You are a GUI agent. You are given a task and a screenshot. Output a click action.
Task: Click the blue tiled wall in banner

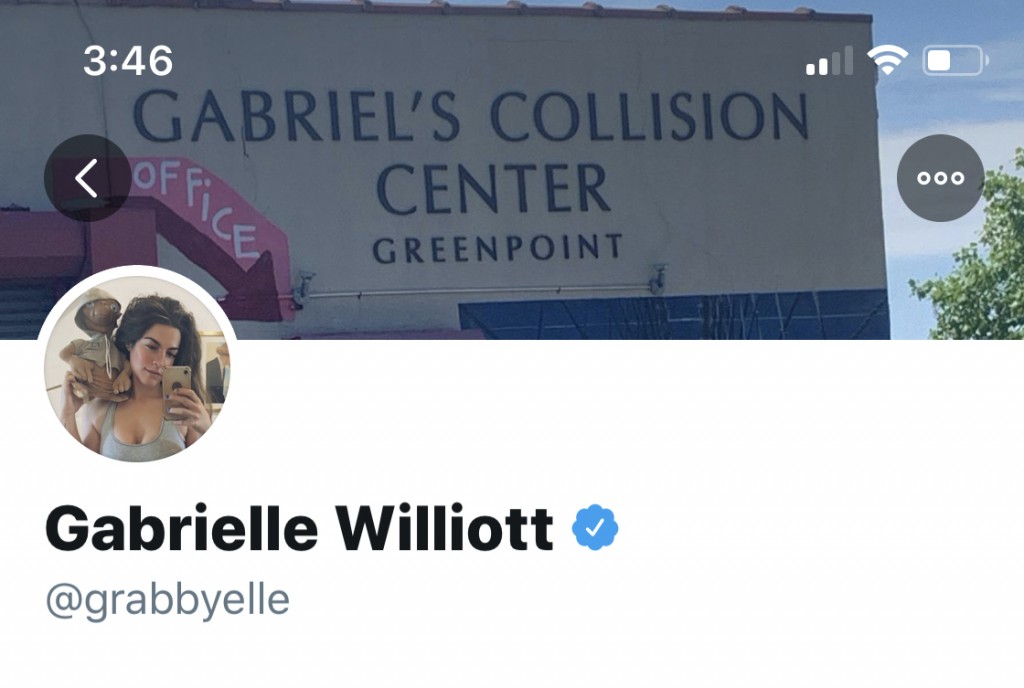674,315
